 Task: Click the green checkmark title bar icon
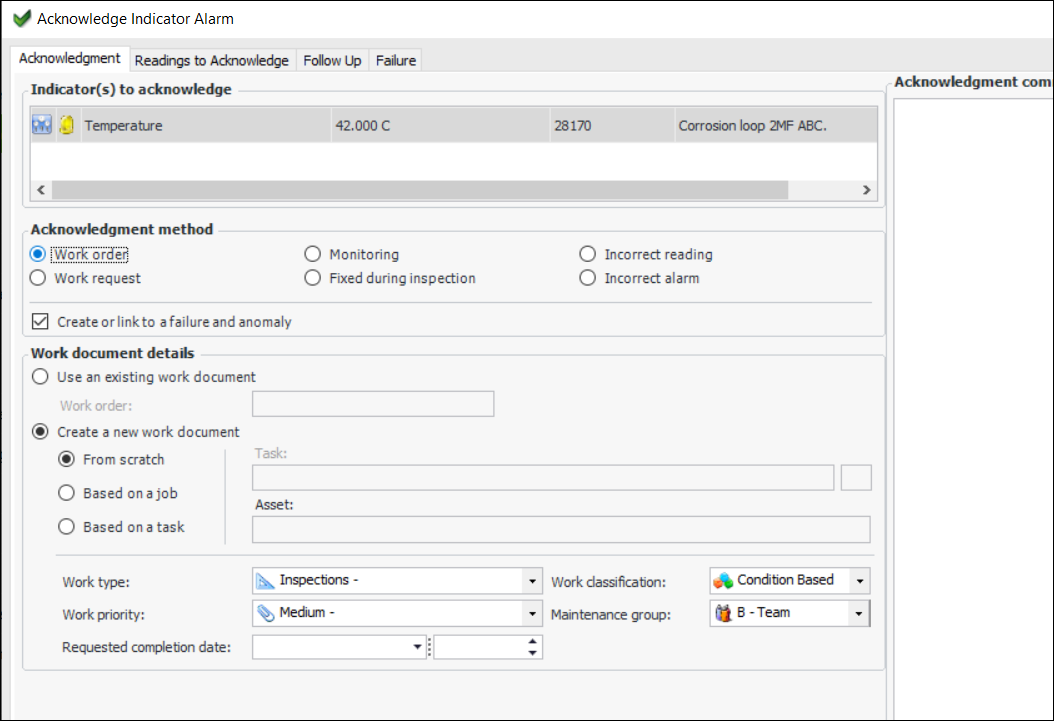point(20,19)
